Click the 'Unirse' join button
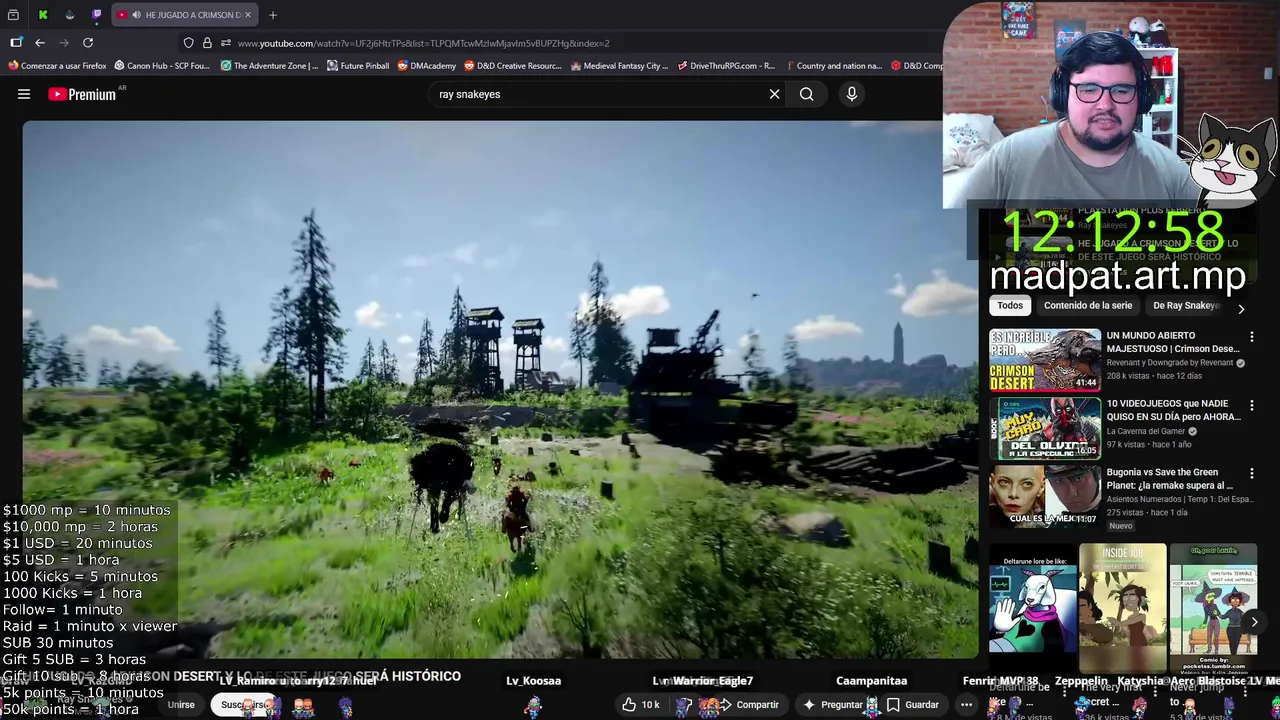1280x720 pixels. click(x=181, y=705)
